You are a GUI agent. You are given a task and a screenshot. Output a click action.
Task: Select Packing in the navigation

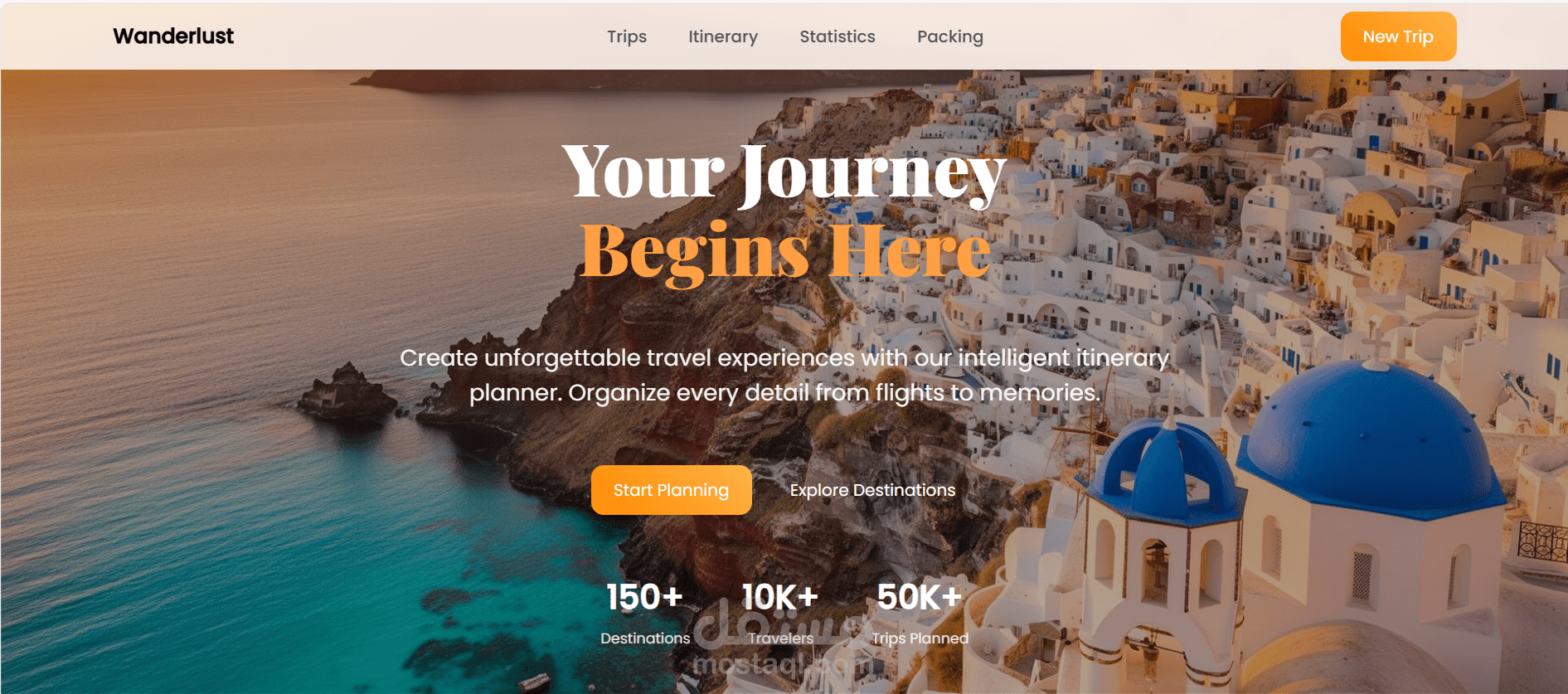point(950,36)
